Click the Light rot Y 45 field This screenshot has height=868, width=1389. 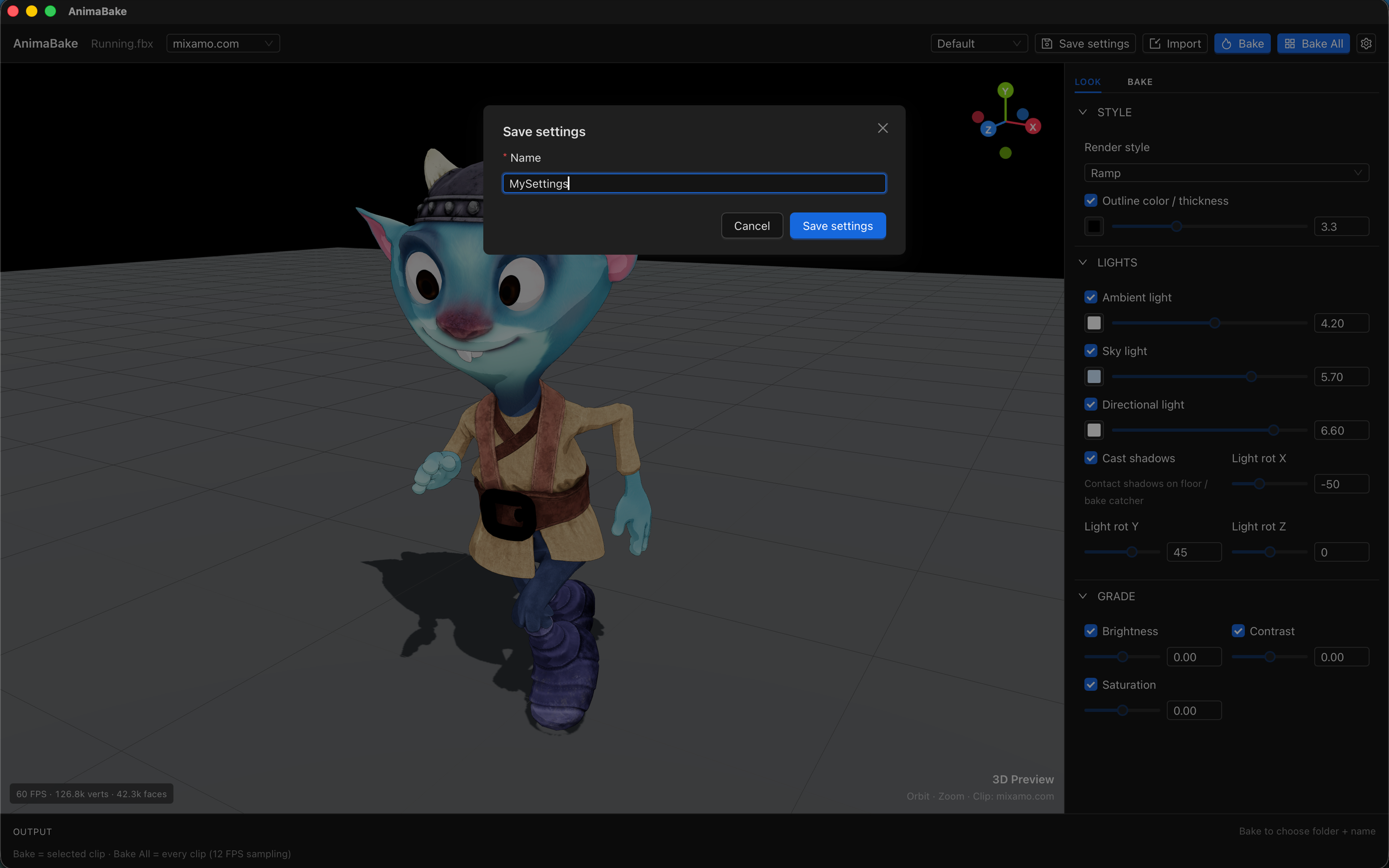tap(1194, 552)
